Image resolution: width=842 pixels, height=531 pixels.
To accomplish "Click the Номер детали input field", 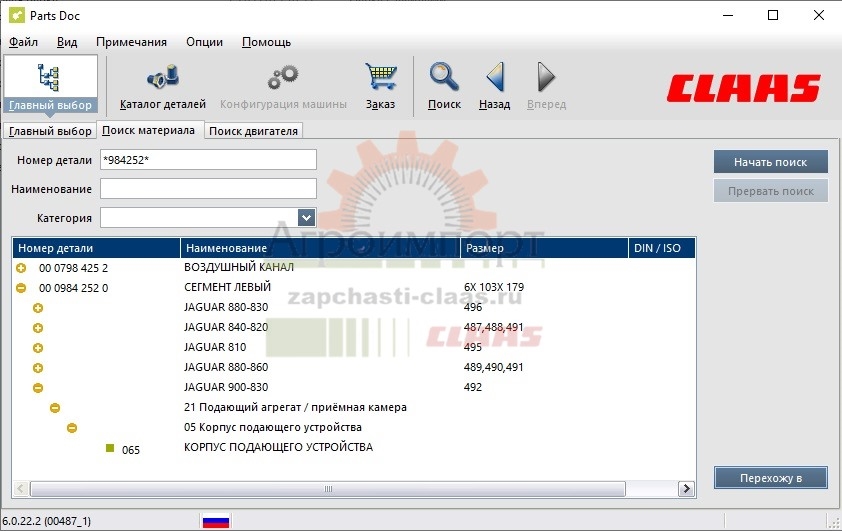I will 208,159.
